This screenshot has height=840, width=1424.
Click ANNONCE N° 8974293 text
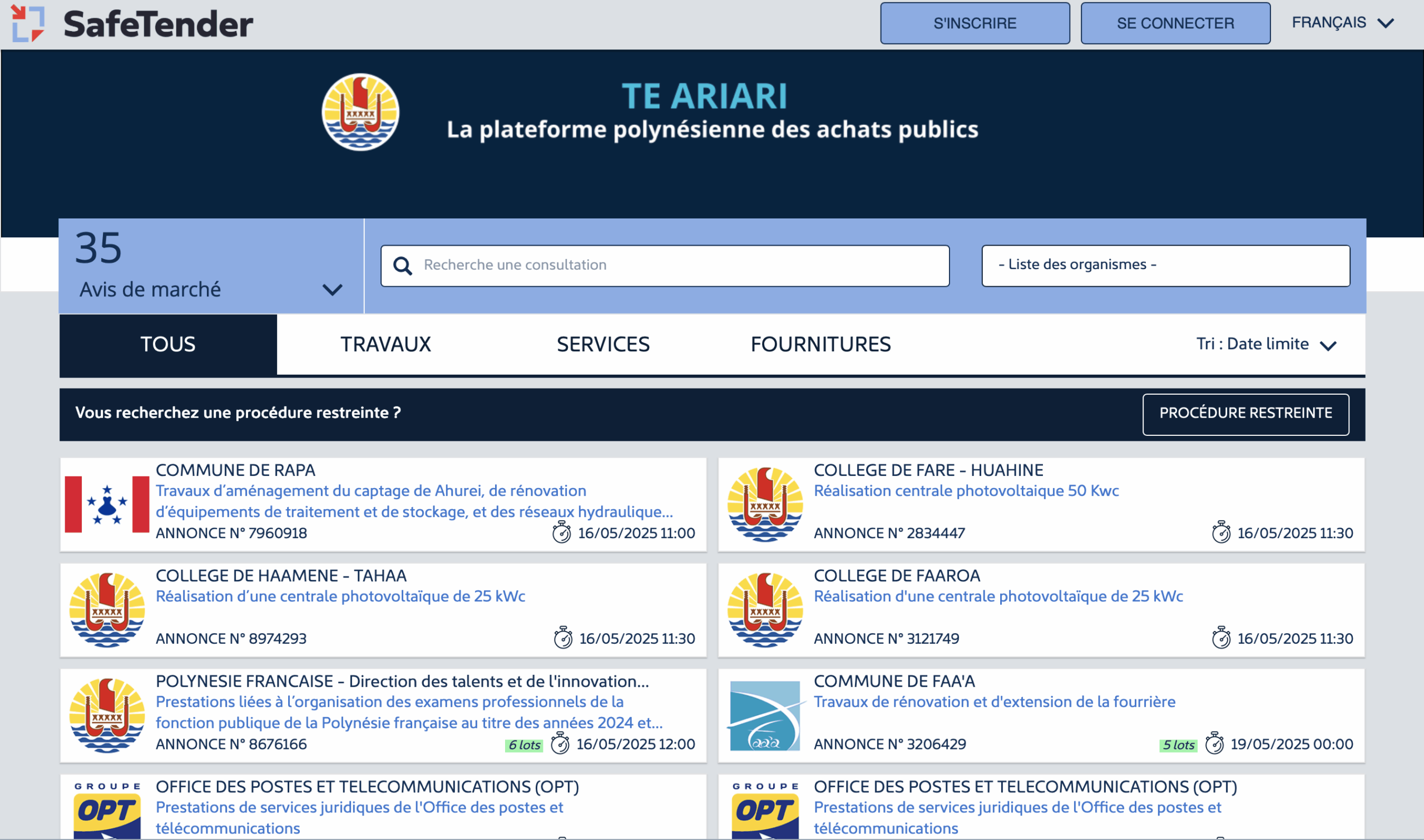pyautogui.click(x=231, y=639)
